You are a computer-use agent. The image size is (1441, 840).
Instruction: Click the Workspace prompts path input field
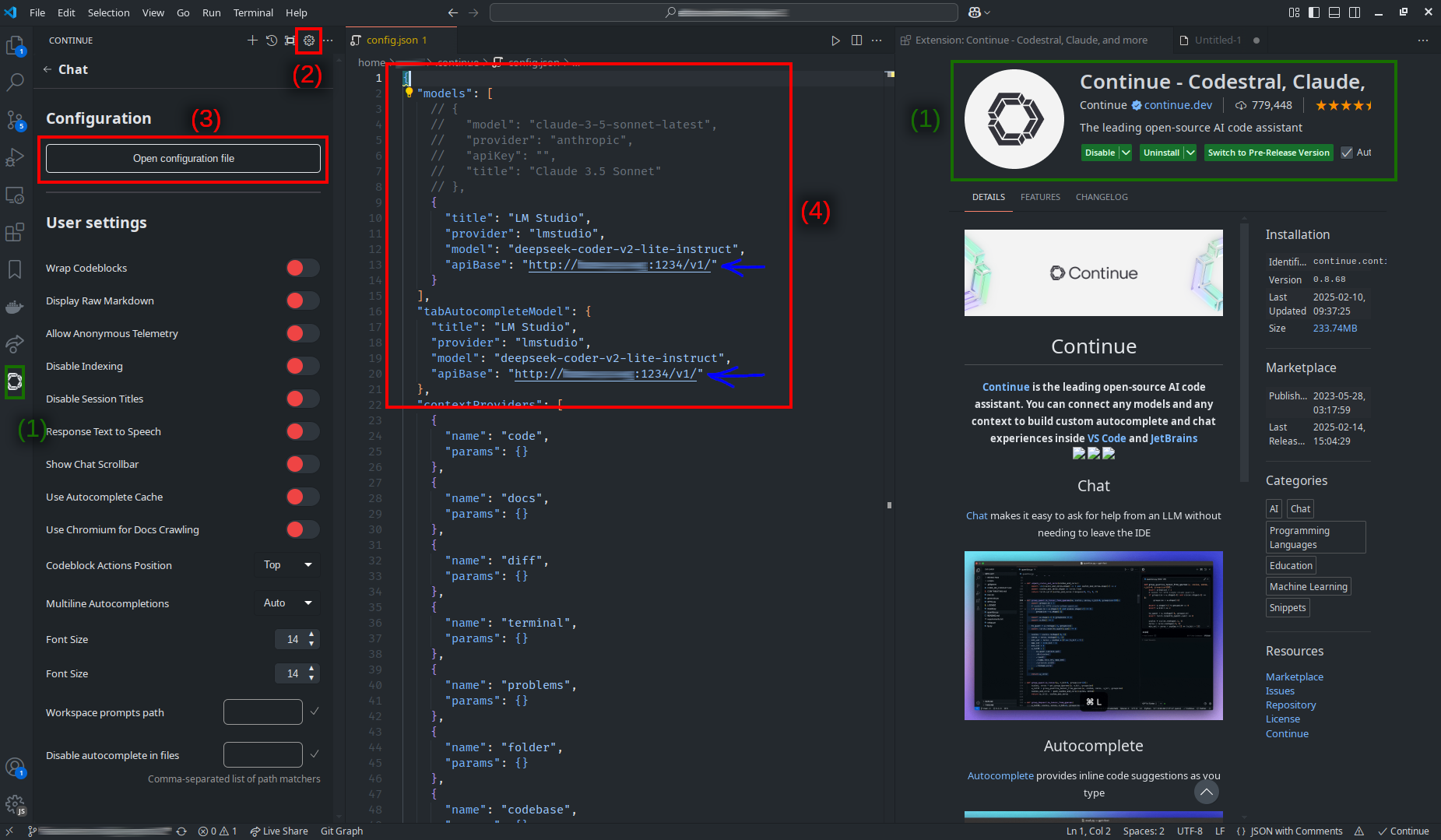[x=263, y=712]
